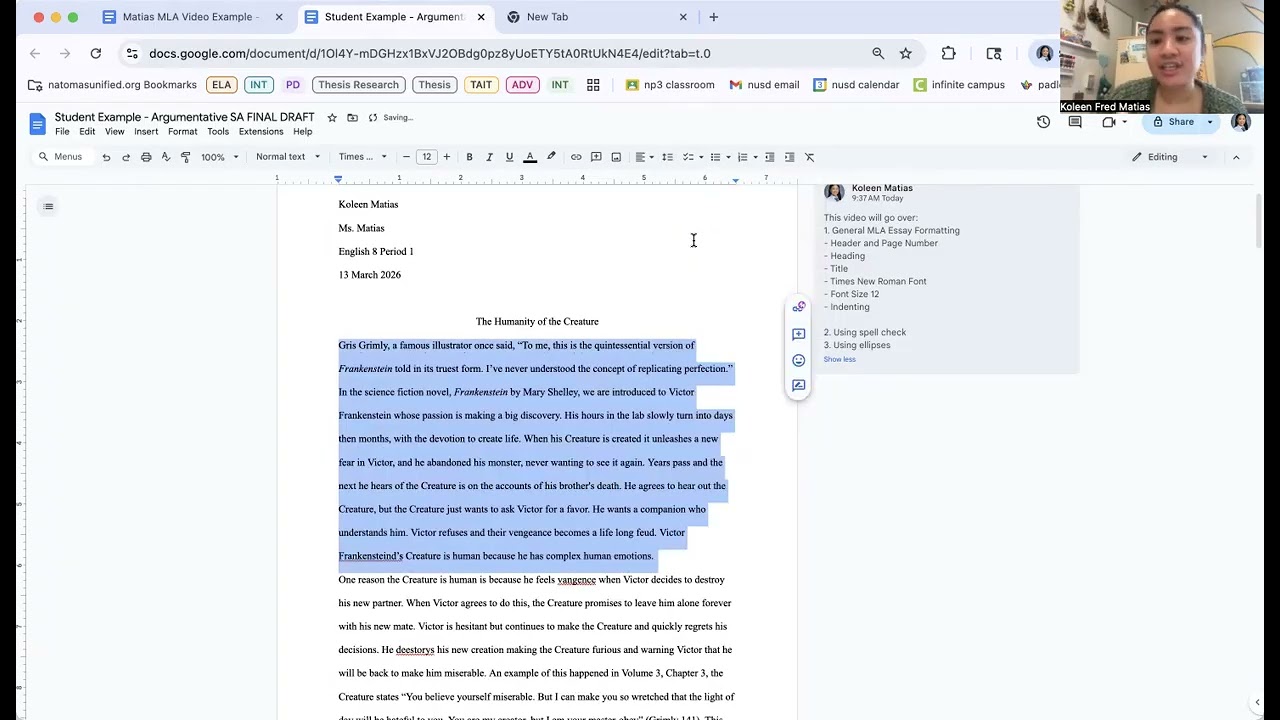The image size is (1280, 720).
Task: Open a new browser tab
Action: pyautogui.click(x=713, y=17)
